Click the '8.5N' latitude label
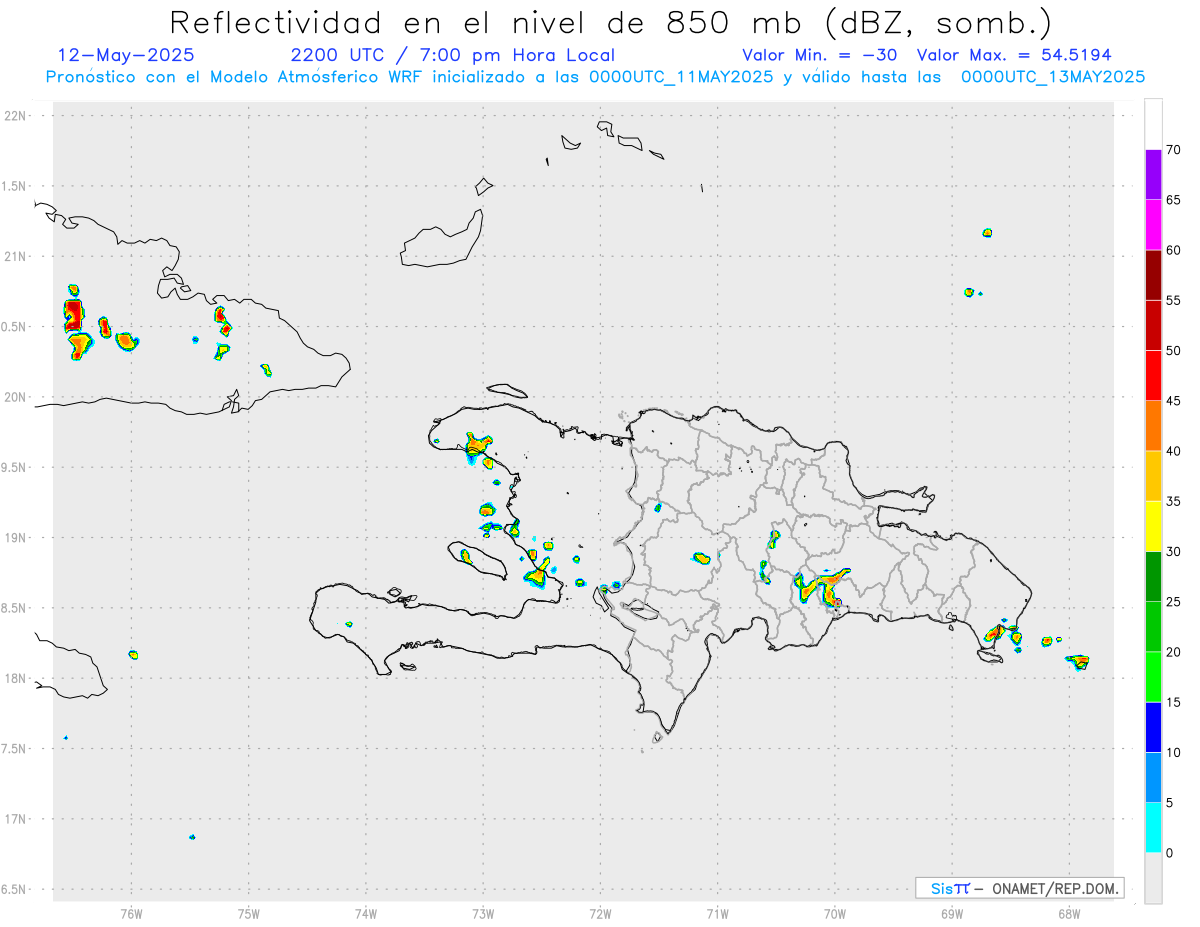This screenshot has height=927, width=1200. pyautogui.click(x=15, y=608)
